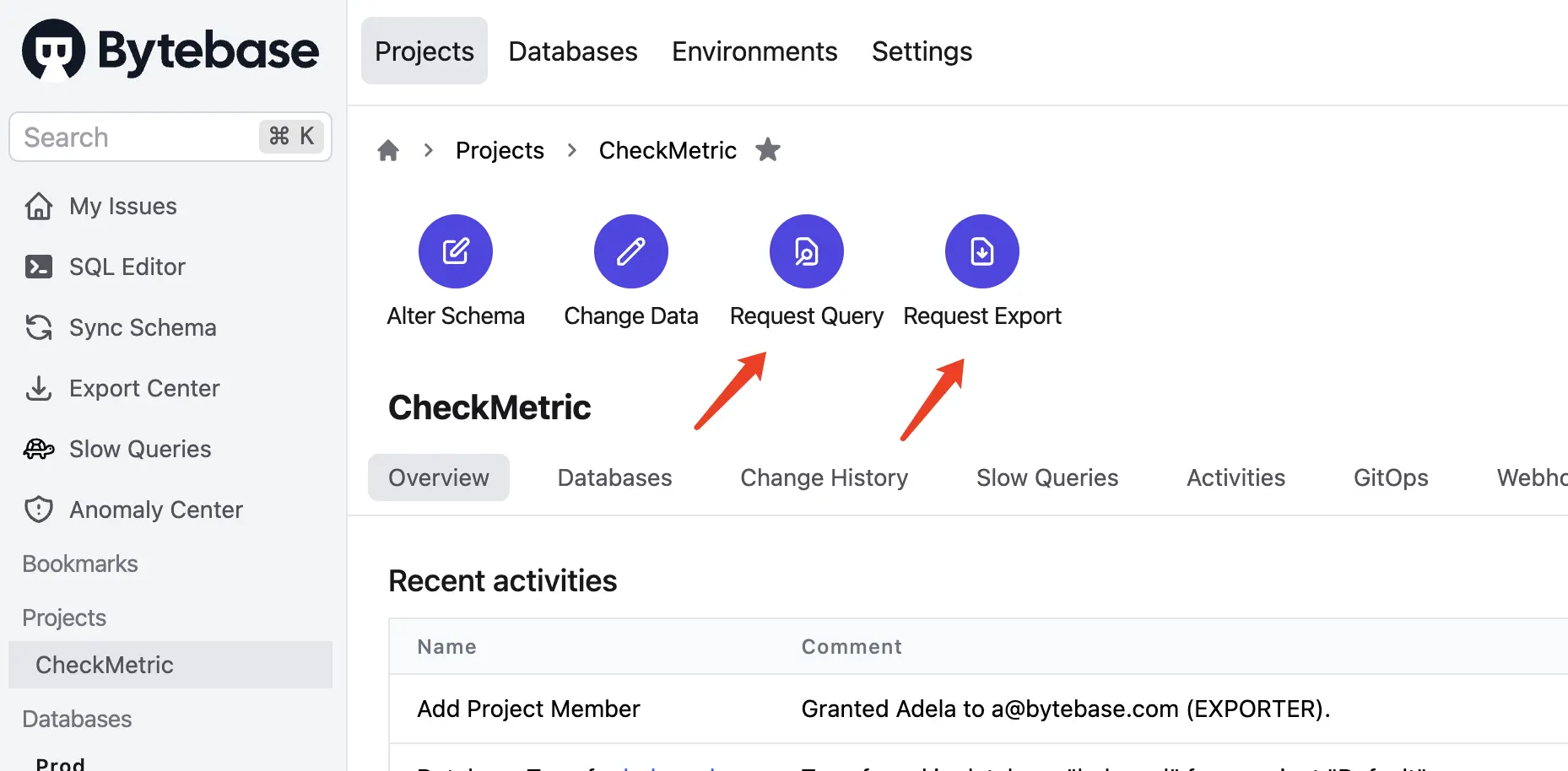Viewport: 1568px width, 771px height.
Task: Open SQL Editor from the sidebar
Action: coord(127,267)
